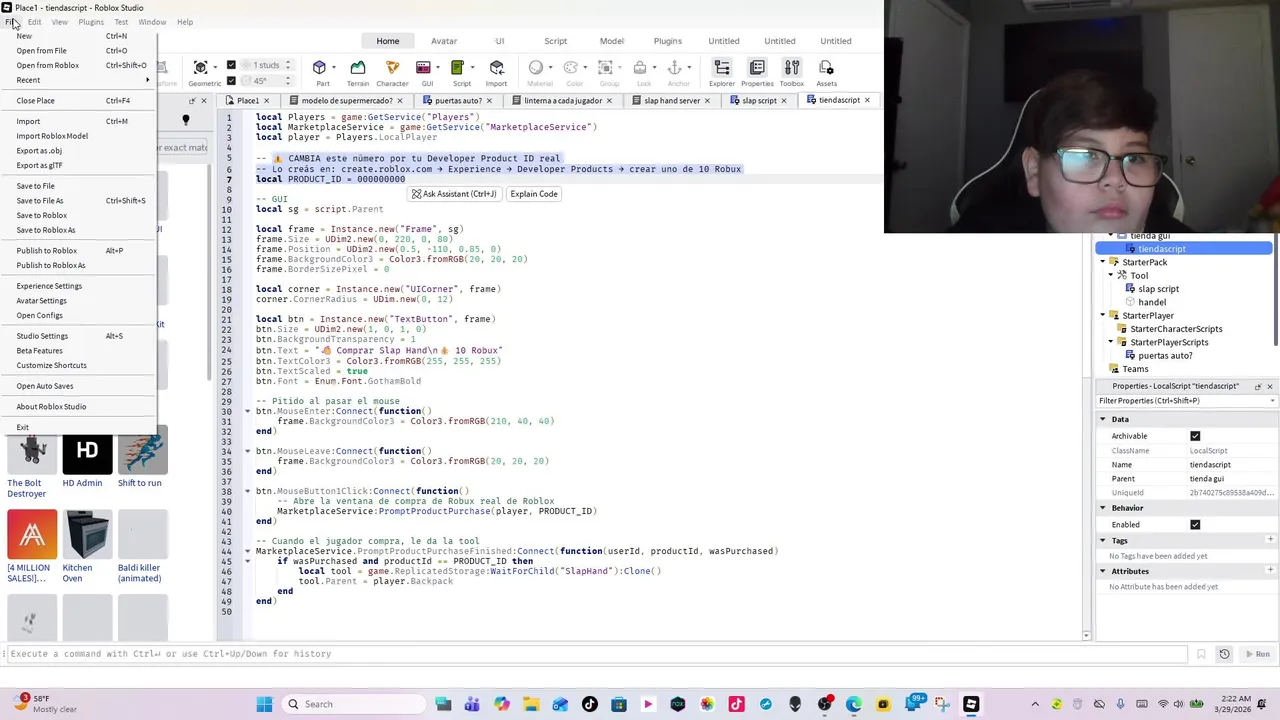Toggle the Properties panel button
The width and height of the screenshot is (1280, 720).
(x=757, y=68)
